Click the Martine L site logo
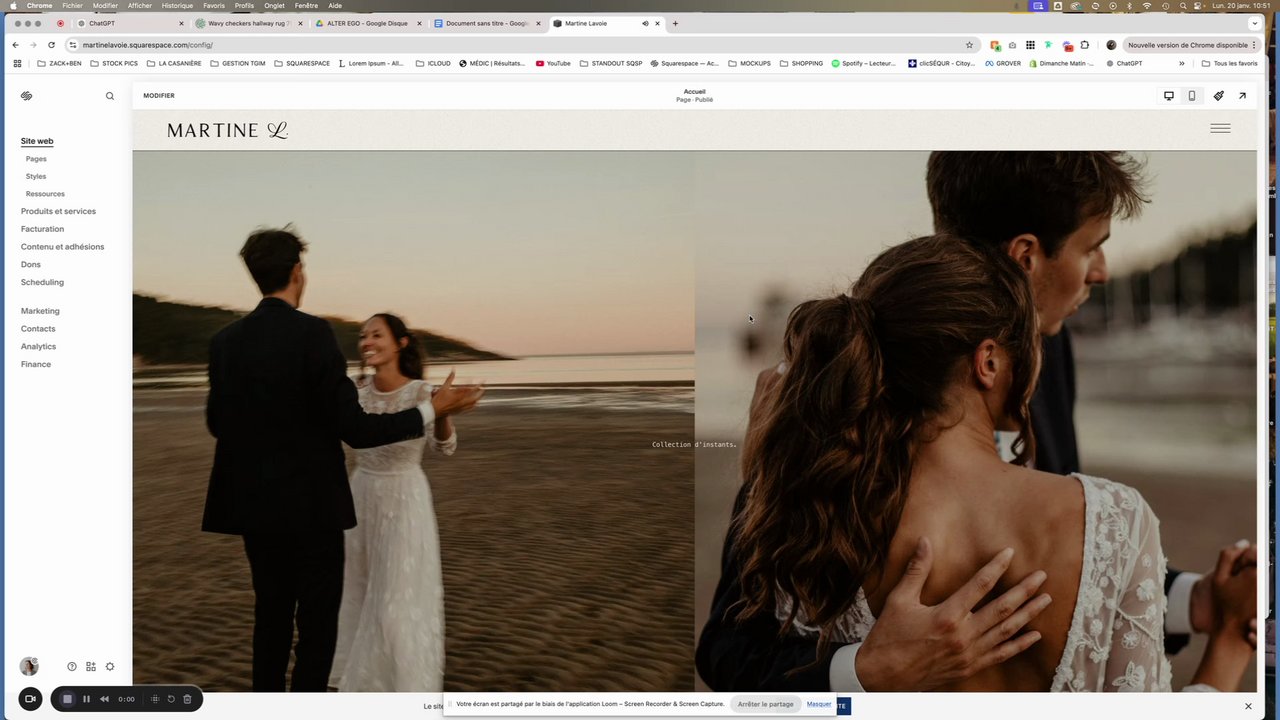The image size is (1280, 720). point(228,130)
